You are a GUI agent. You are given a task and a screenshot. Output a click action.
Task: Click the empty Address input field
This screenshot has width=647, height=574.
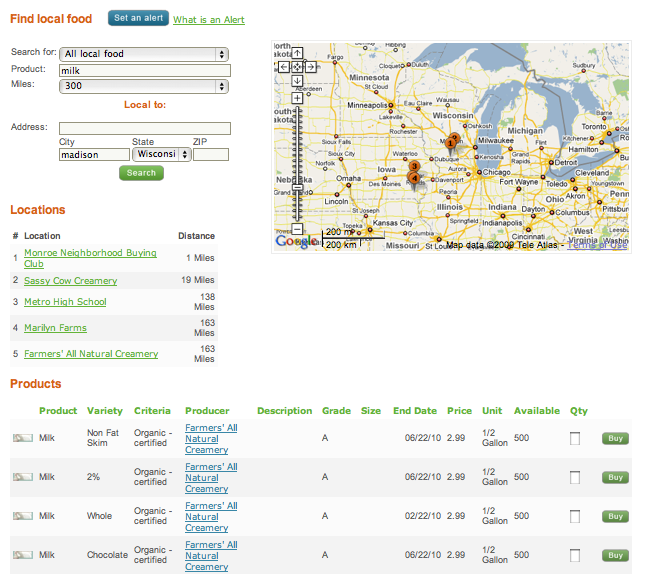click(145, 128)
